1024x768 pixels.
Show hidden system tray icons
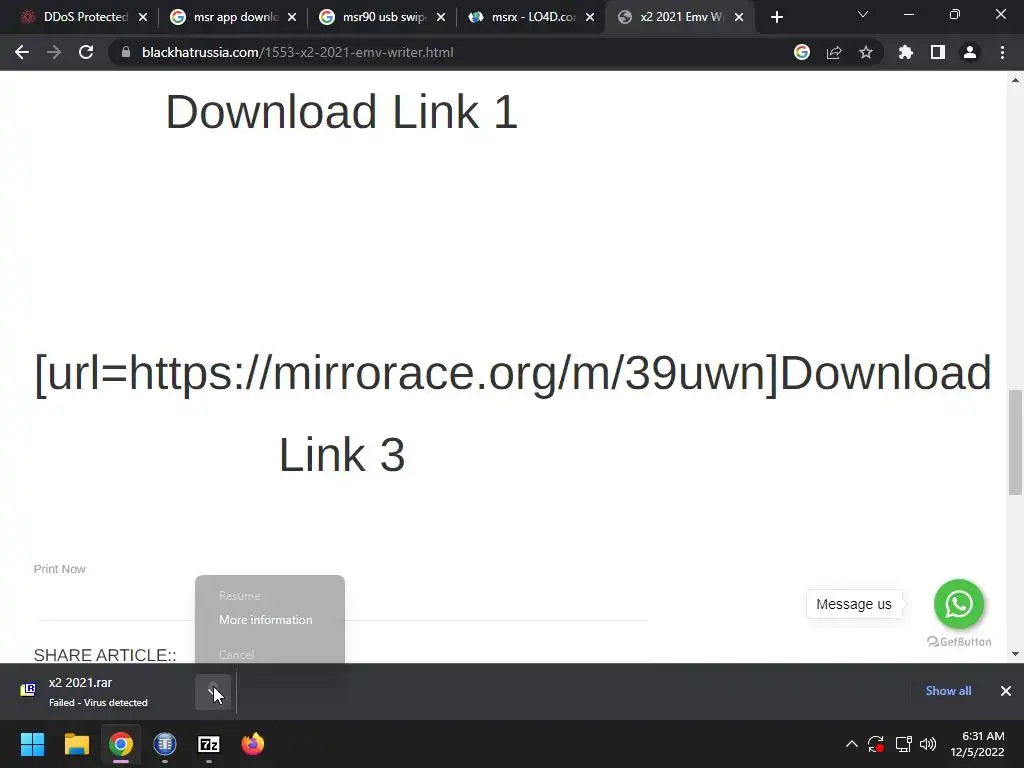(852, 744)
